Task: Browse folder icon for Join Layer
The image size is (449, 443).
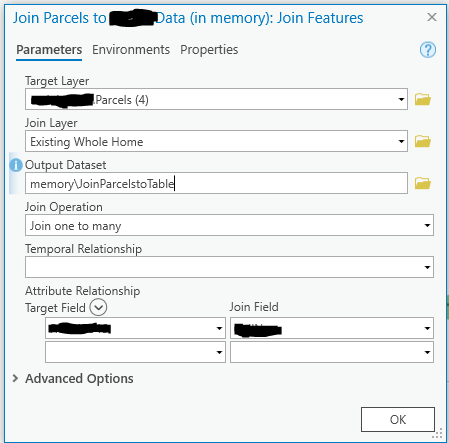Action: point(423,141)
